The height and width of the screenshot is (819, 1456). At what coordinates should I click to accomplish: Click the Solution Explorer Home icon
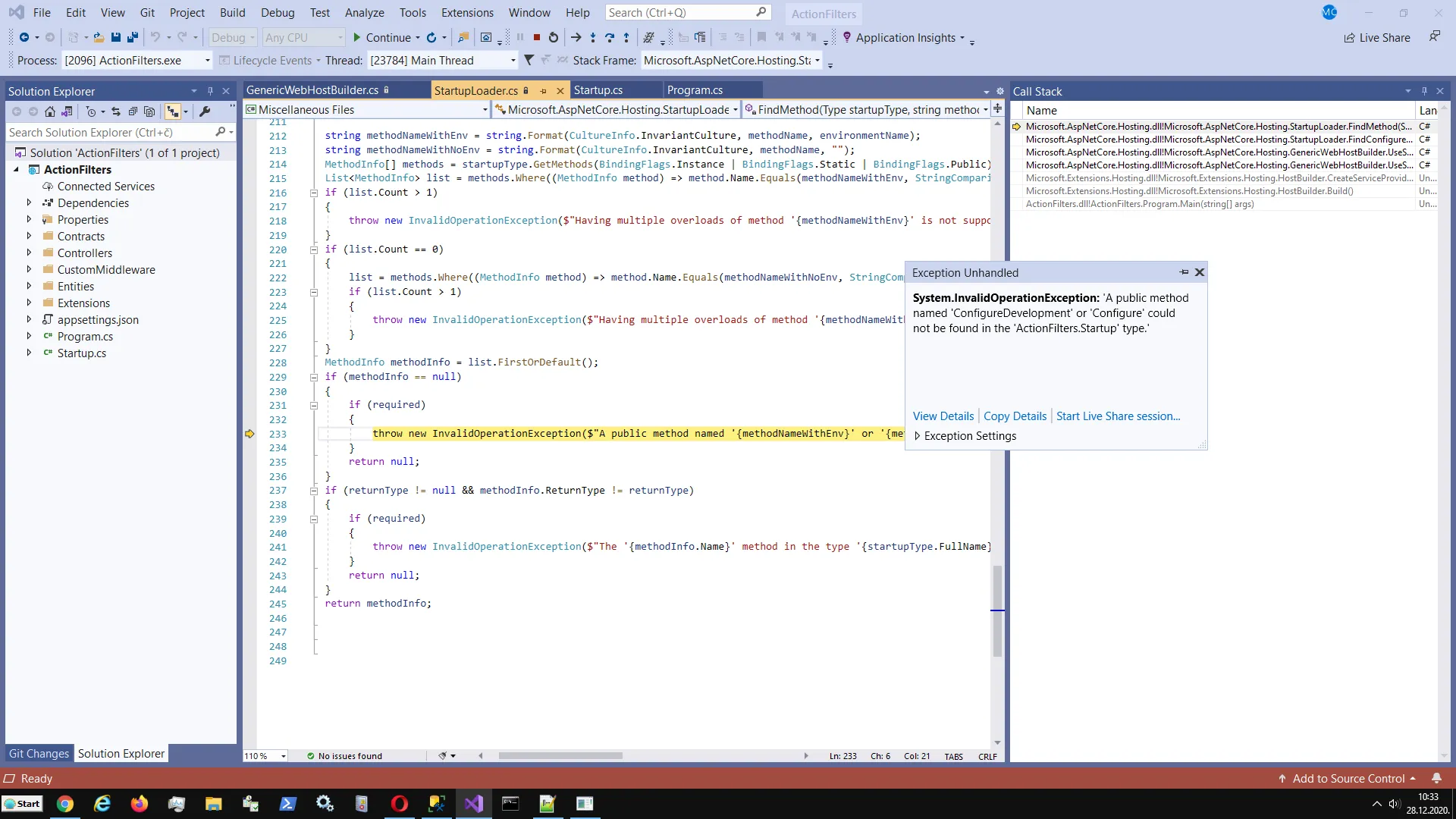click(x=50, y=111)
